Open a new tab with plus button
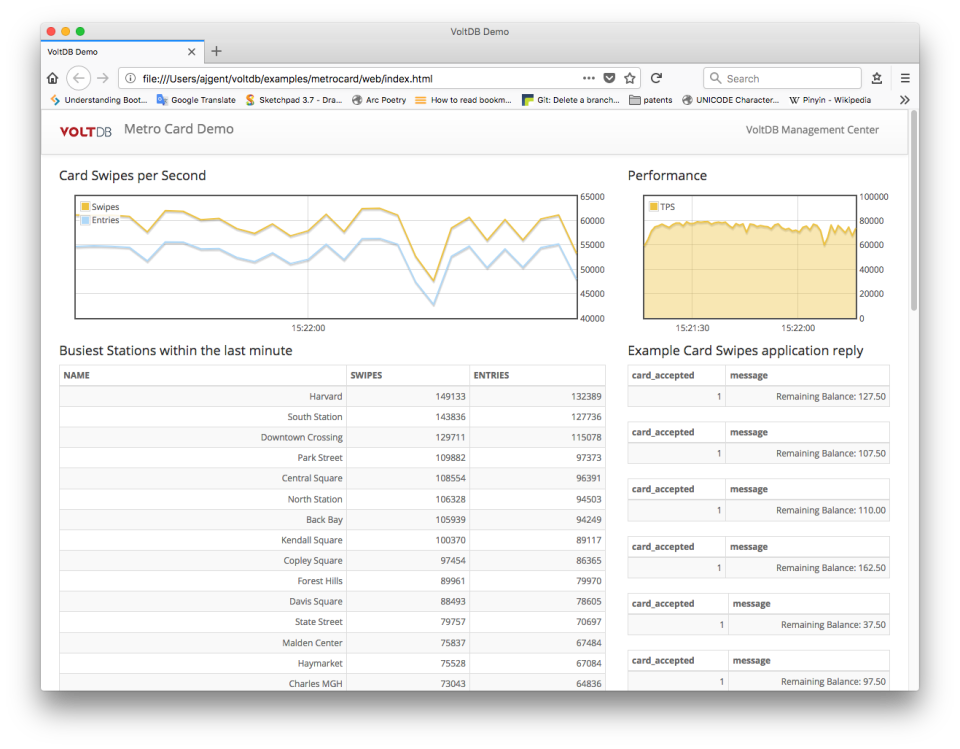 [216, 51]
